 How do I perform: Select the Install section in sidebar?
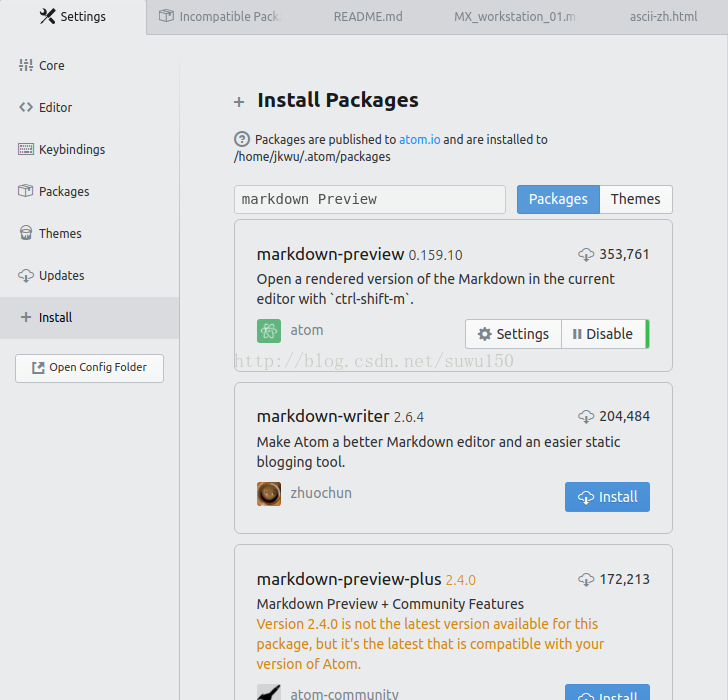pyautogui.click(x=90, y=318)
